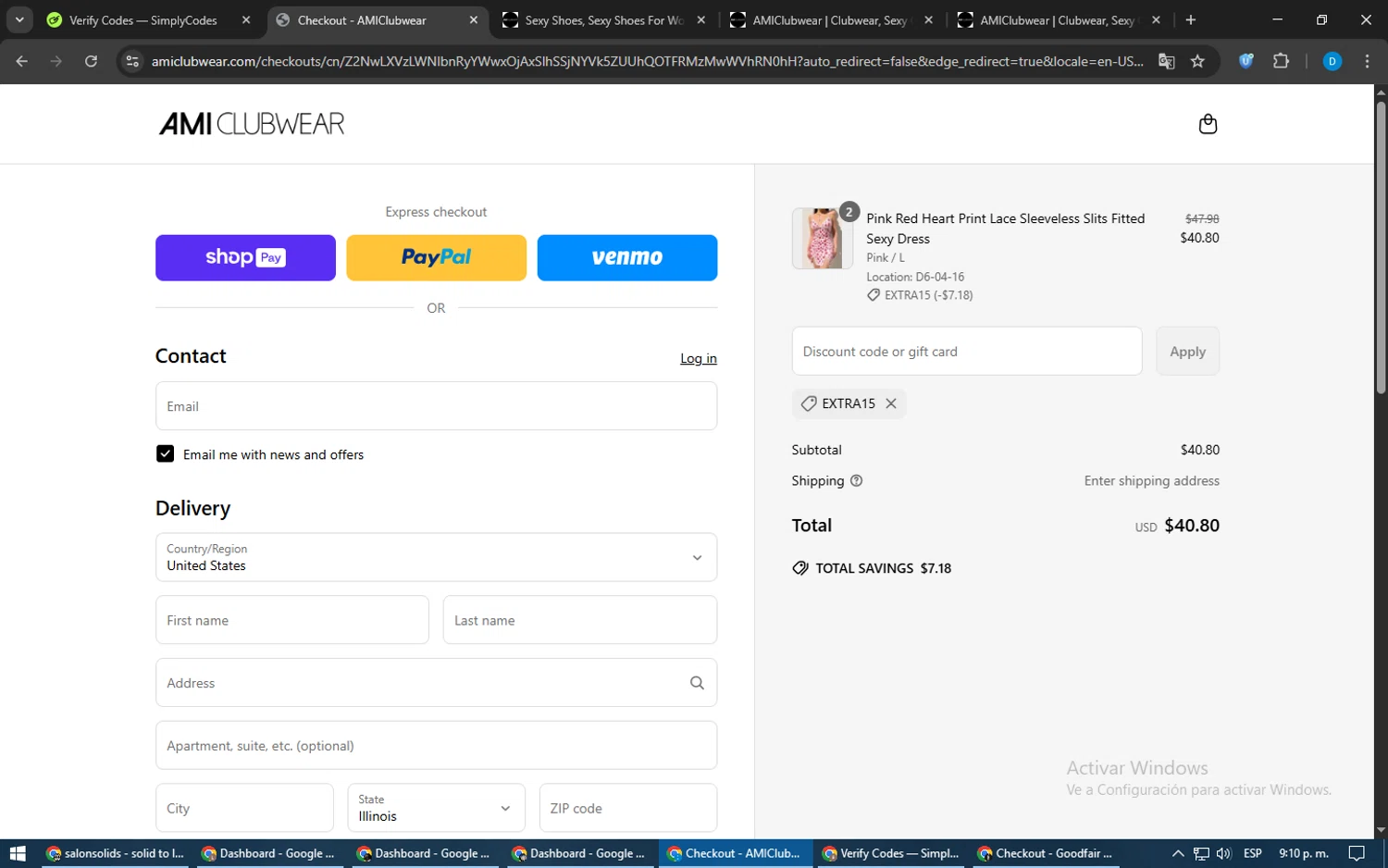Pay with Venmo button
Viewport: 1388px width, 868px height.
click(x=627, y=257)
